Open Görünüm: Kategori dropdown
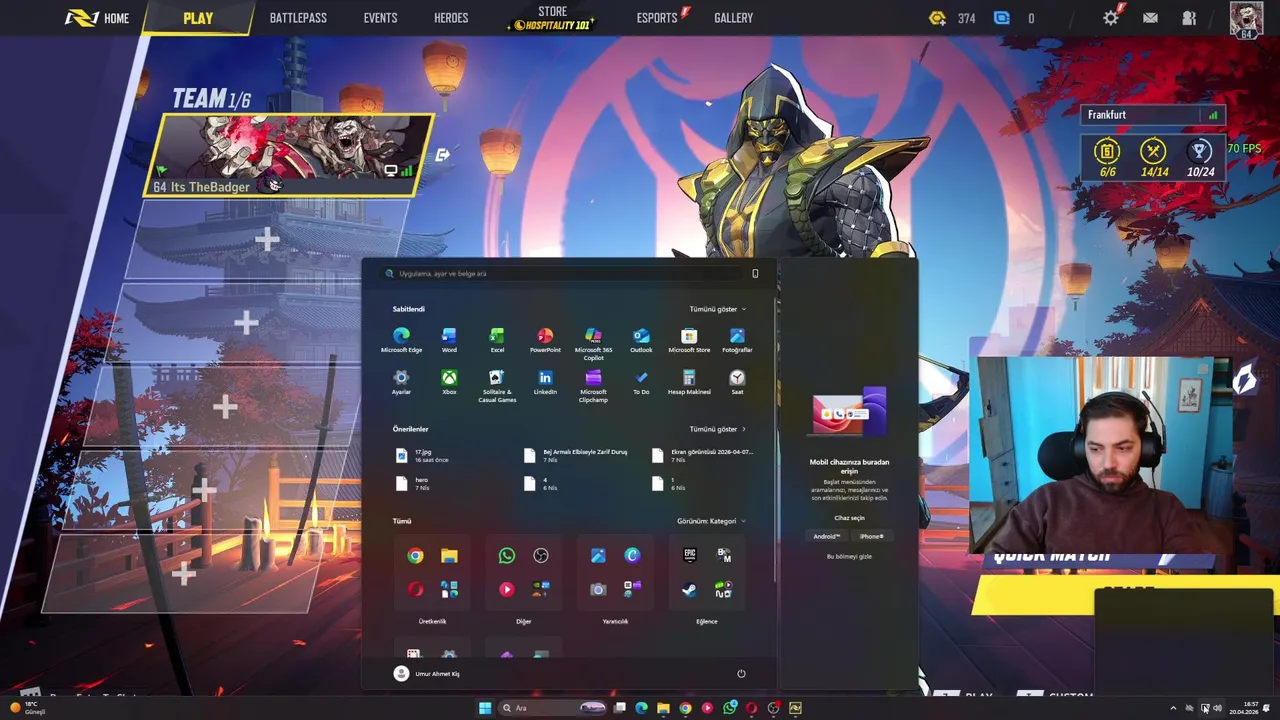Image resolution: width=1280 pixels, height=720 pixels. coord(711,521)
